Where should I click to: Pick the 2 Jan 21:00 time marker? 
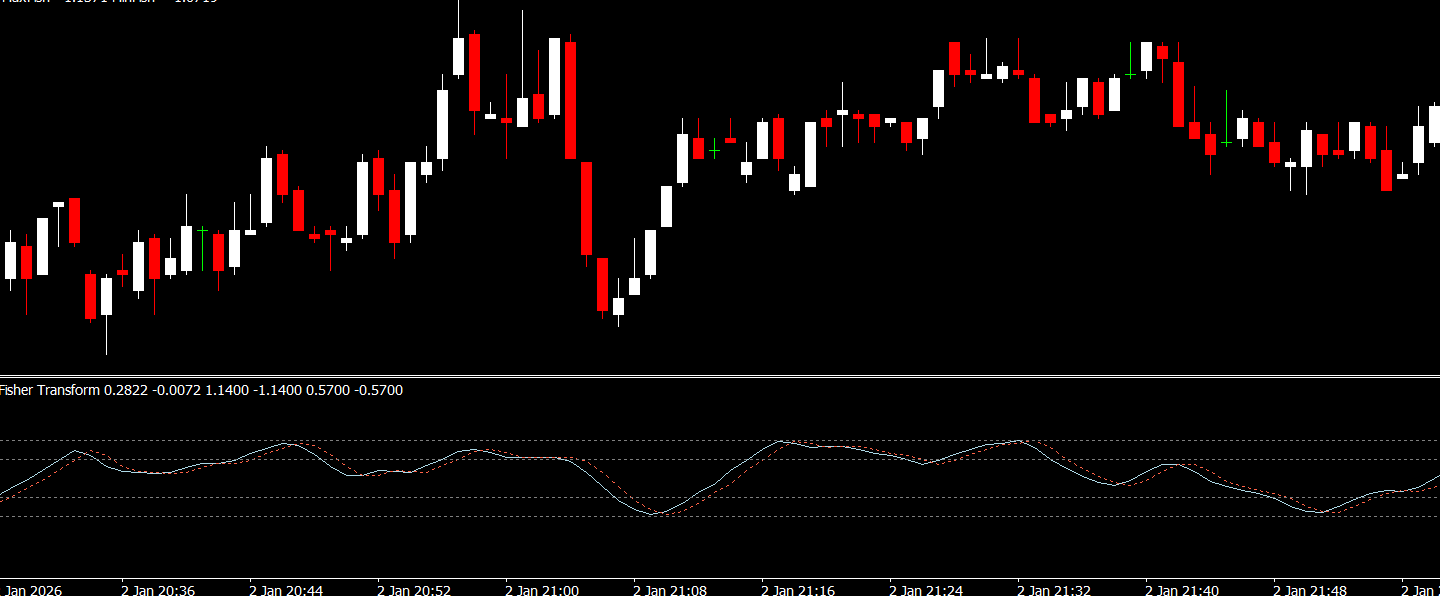(x=542, y=590)
